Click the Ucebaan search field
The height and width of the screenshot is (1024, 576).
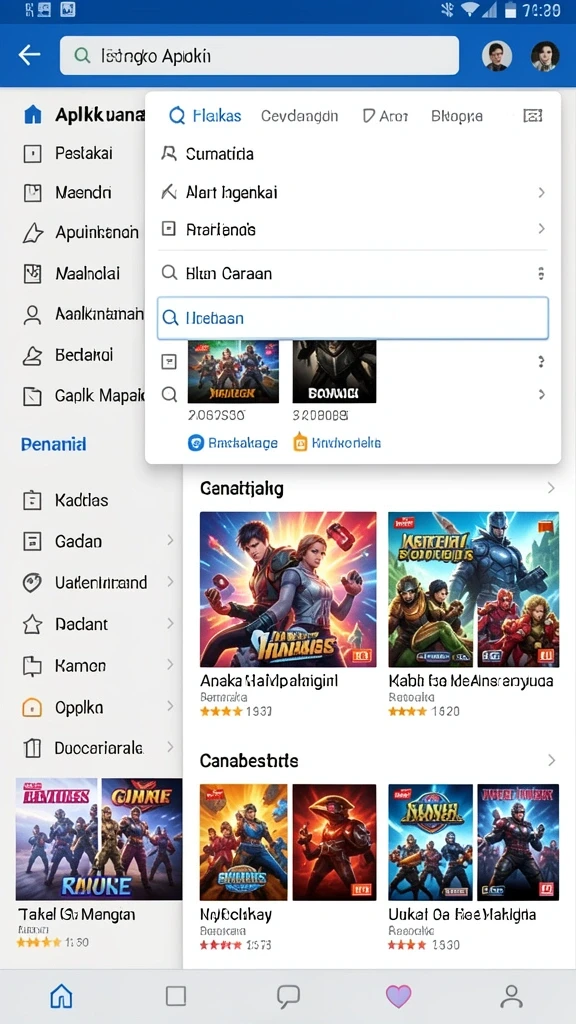[x=353, y=318]
